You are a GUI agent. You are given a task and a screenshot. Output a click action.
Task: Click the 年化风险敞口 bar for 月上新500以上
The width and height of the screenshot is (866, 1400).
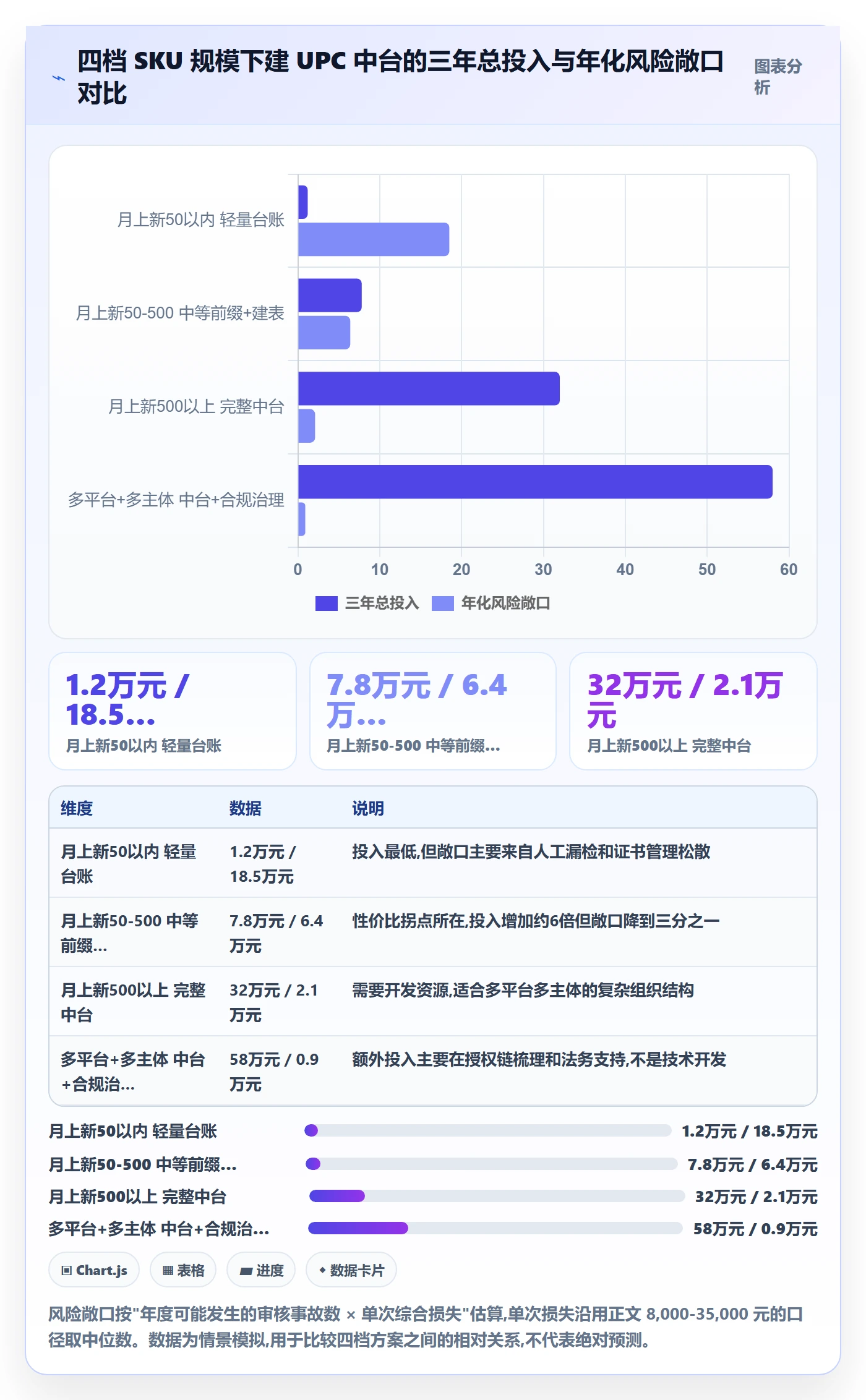tap(306, 426)
